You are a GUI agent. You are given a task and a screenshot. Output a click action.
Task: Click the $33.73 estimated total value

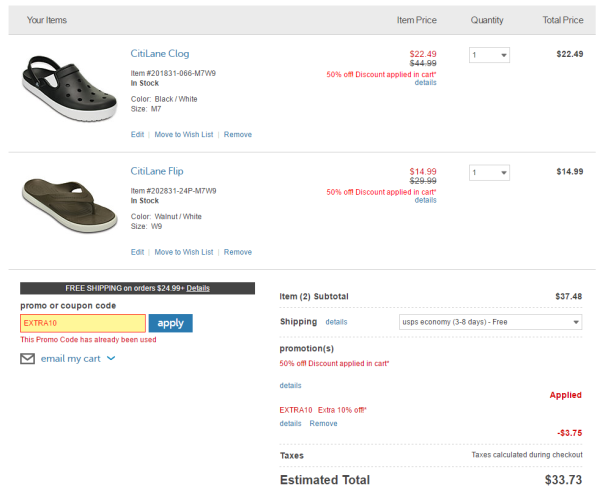(x=563, y=480)
